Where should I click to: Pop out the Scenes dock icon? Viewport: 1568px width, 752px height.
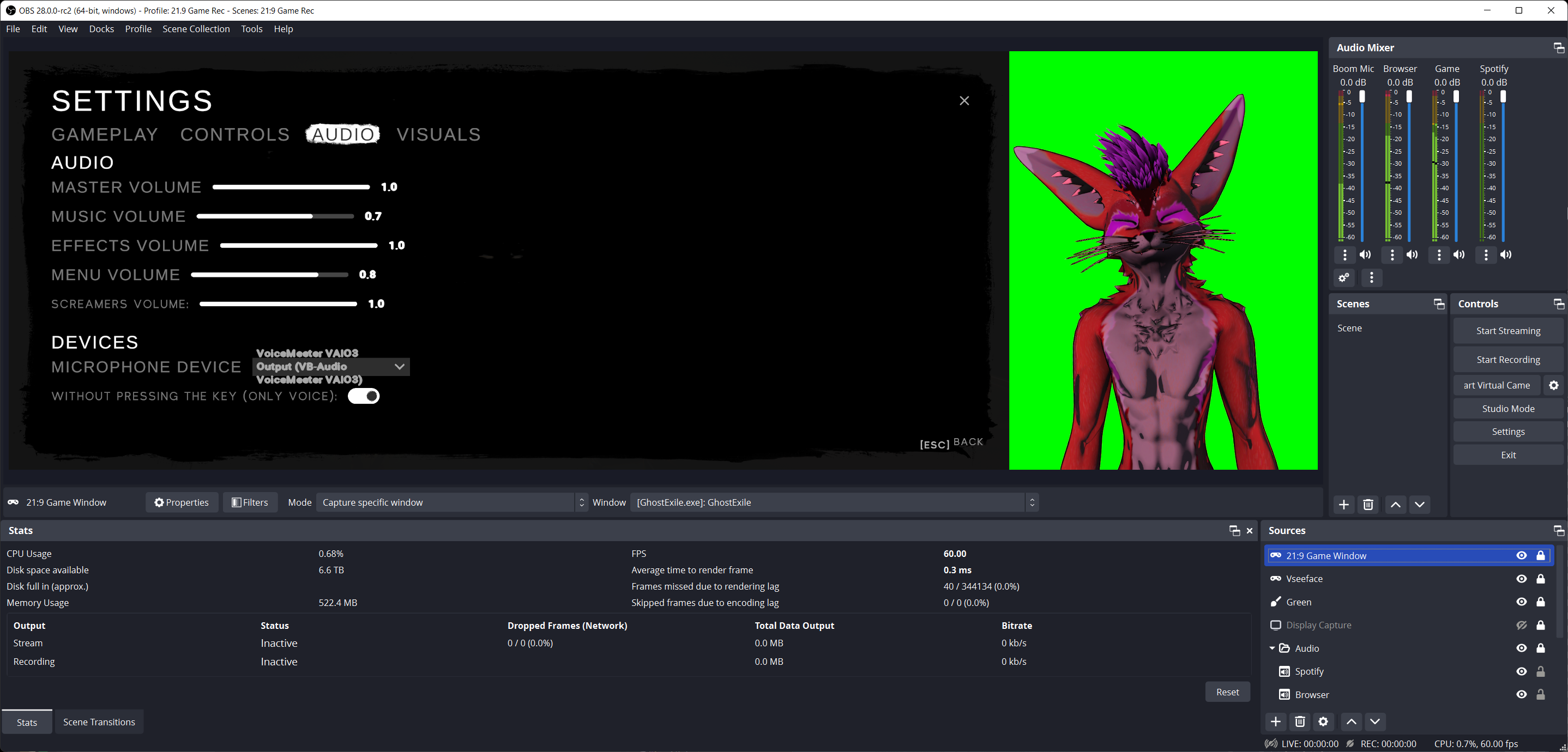click(x=1438, y=304)
